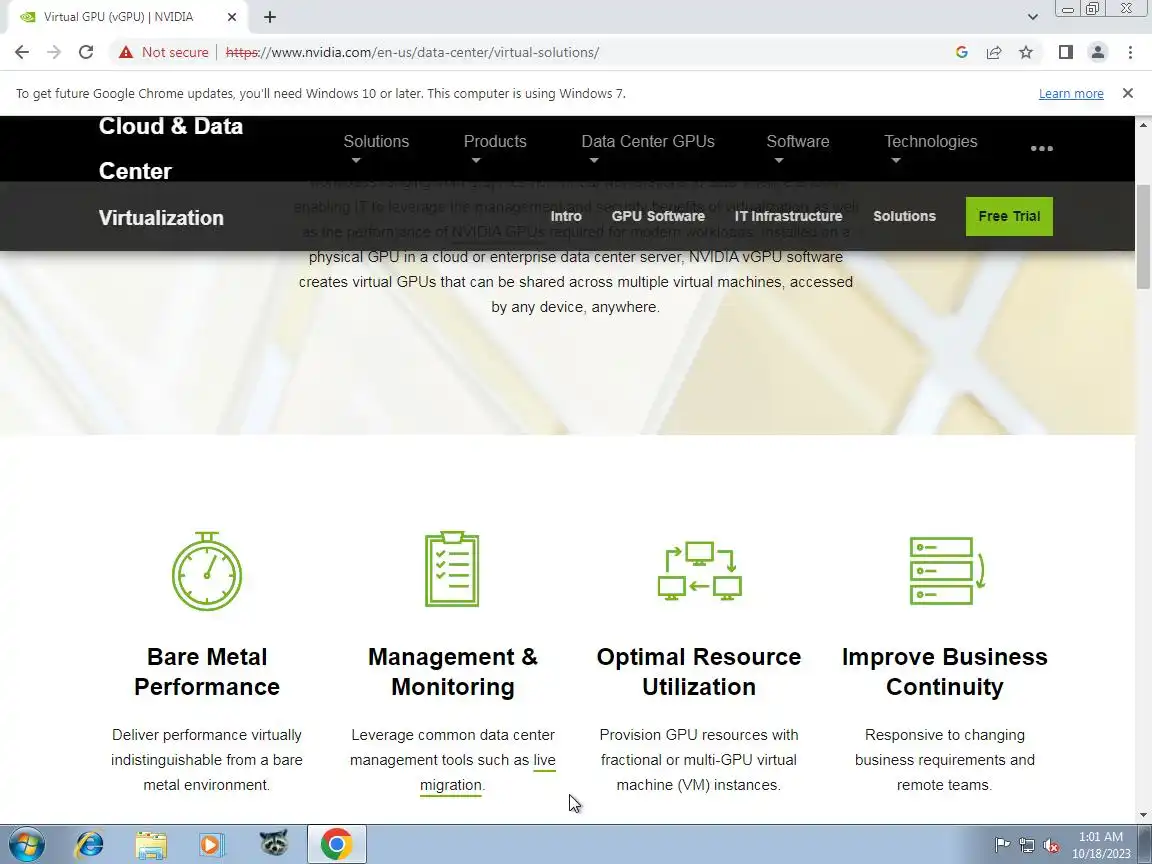
Task: Click the scrollbar up arrow
Action: pos(1144,124)
